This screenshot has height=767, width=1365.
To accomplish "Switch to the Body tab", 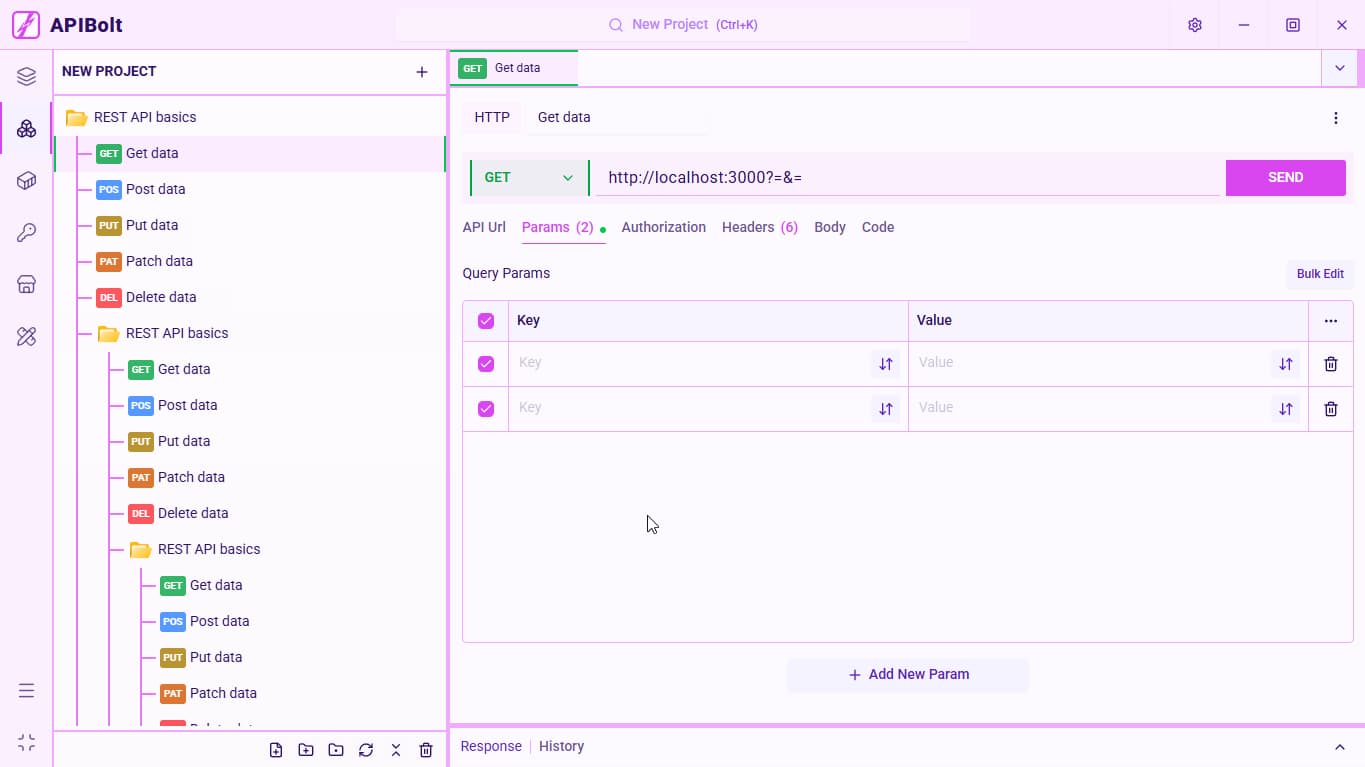I will (830, 227).
